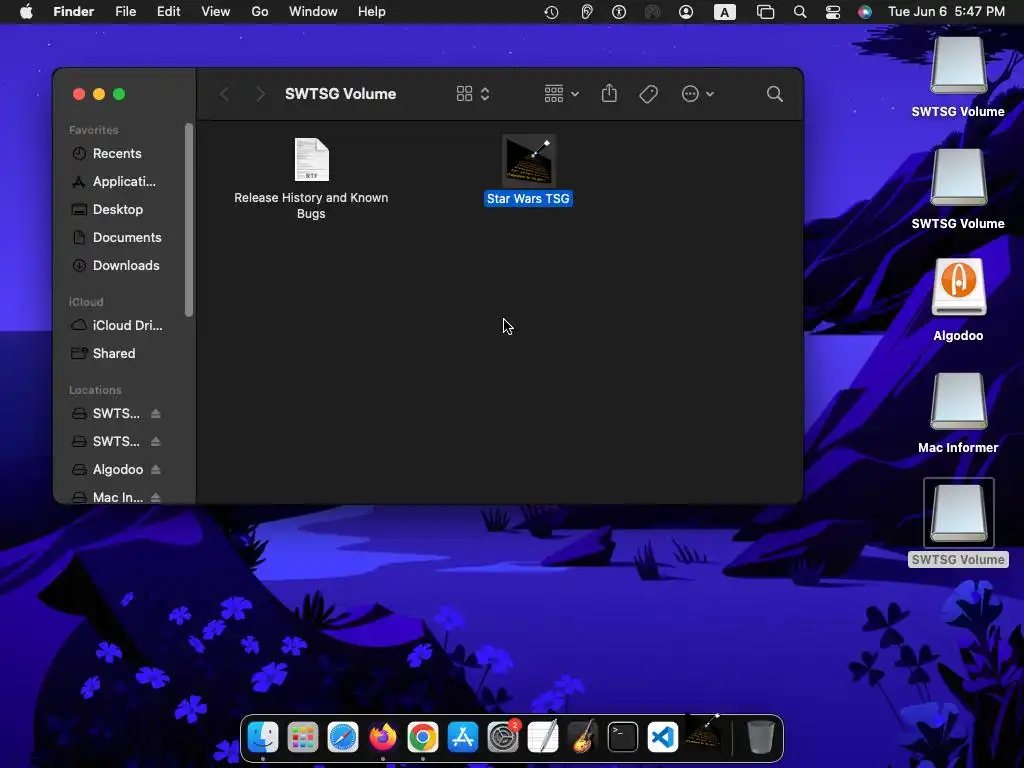Open Finder from the Dock
The image size is (1024, 768).
click(x=263, y=737)
